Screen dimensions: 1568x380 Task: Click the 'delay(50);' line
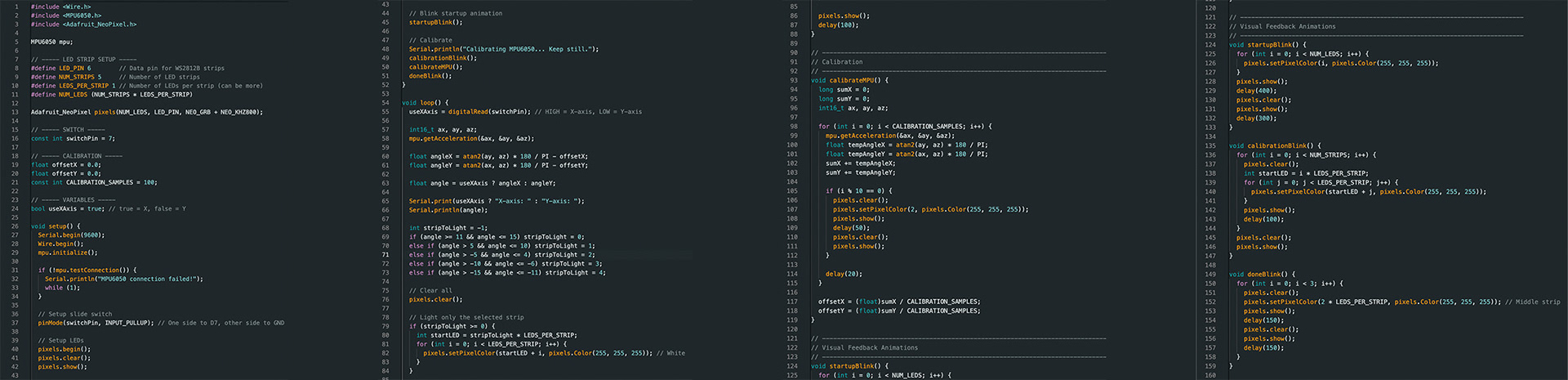(x=850, y=228)
